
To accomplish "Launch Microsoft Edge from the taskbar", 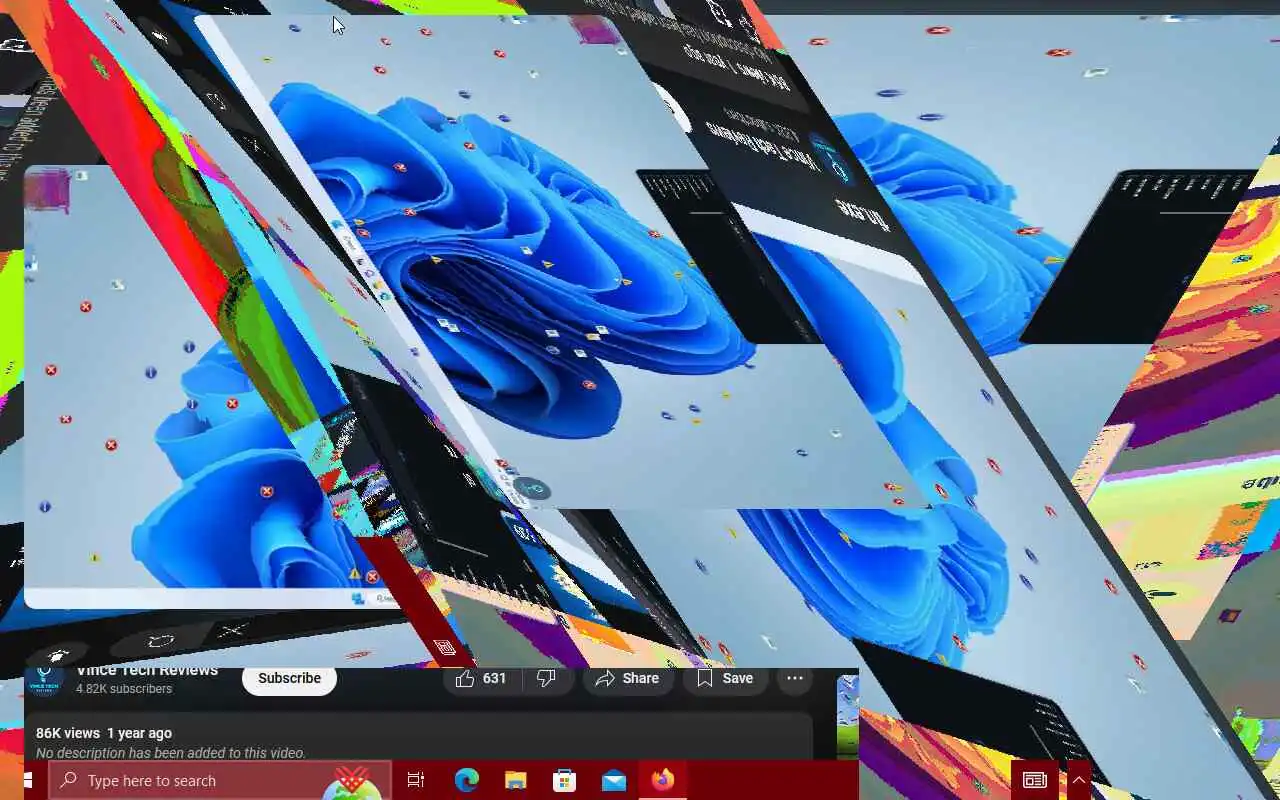I will point(466,780).
